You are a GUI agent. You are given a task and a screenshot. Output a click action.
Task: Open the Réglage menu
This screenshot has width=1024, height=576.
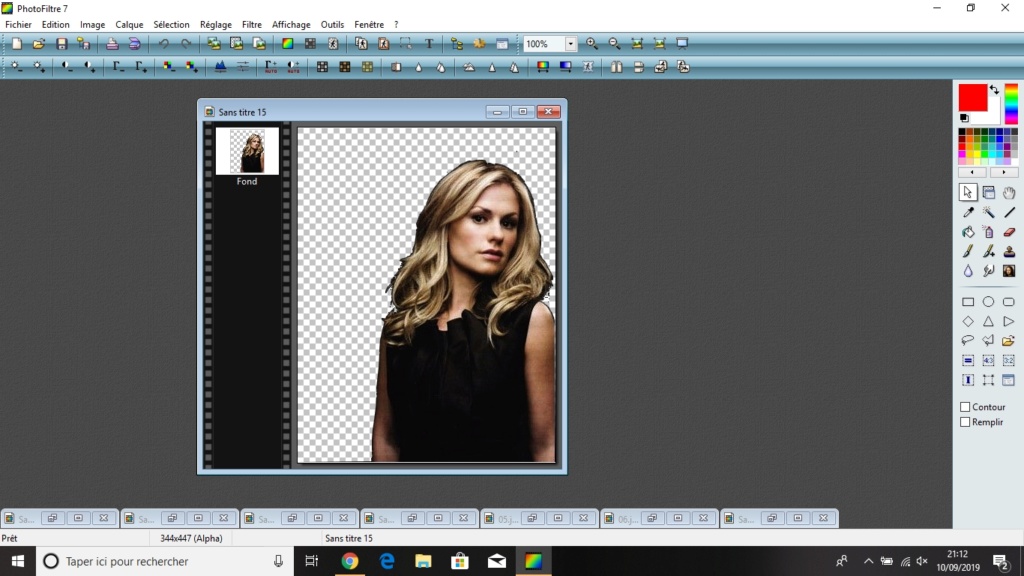(x=216, y=25)
